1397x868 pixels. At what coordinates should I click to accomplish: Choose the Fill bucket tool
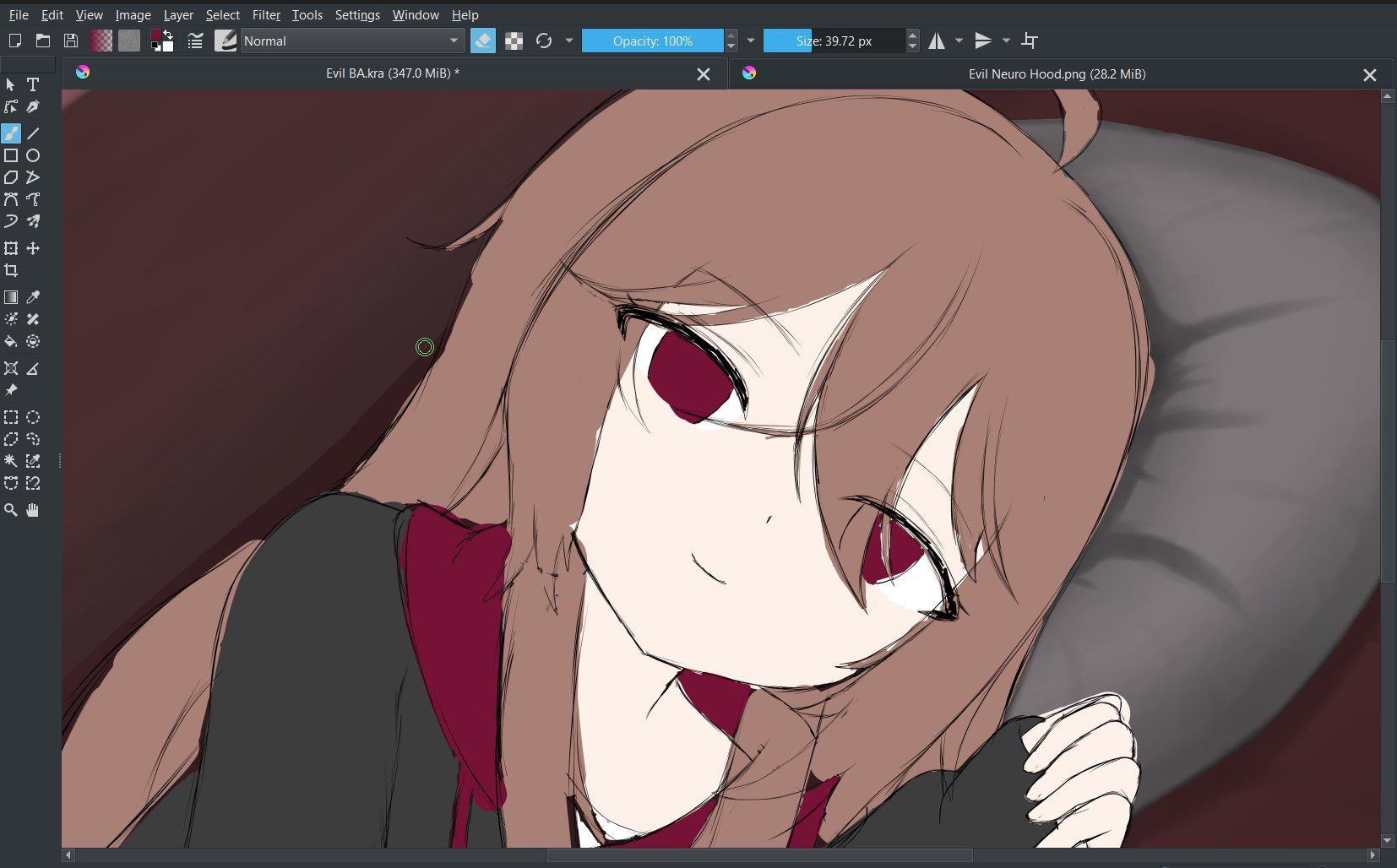[11, 341]
